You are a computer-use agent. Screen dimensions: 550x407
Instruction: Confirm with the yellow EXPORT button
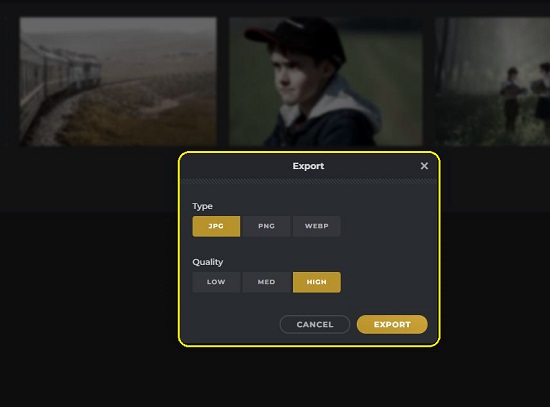(x=392, y=325)
